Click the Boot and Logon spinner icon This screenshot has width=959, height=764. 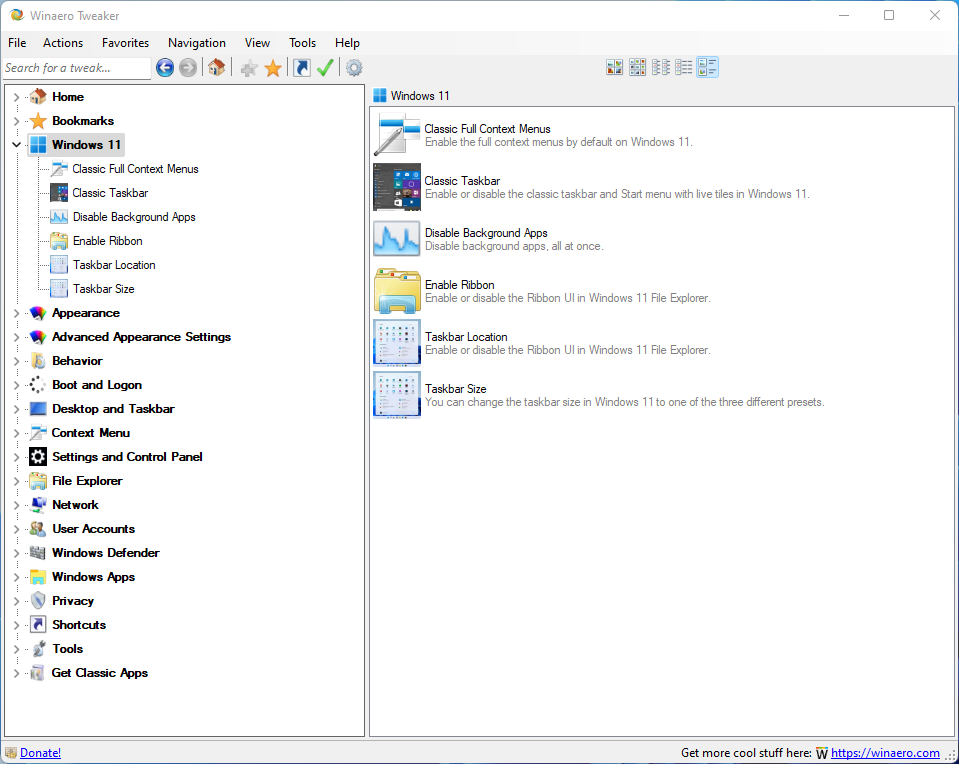click(38, 385)
